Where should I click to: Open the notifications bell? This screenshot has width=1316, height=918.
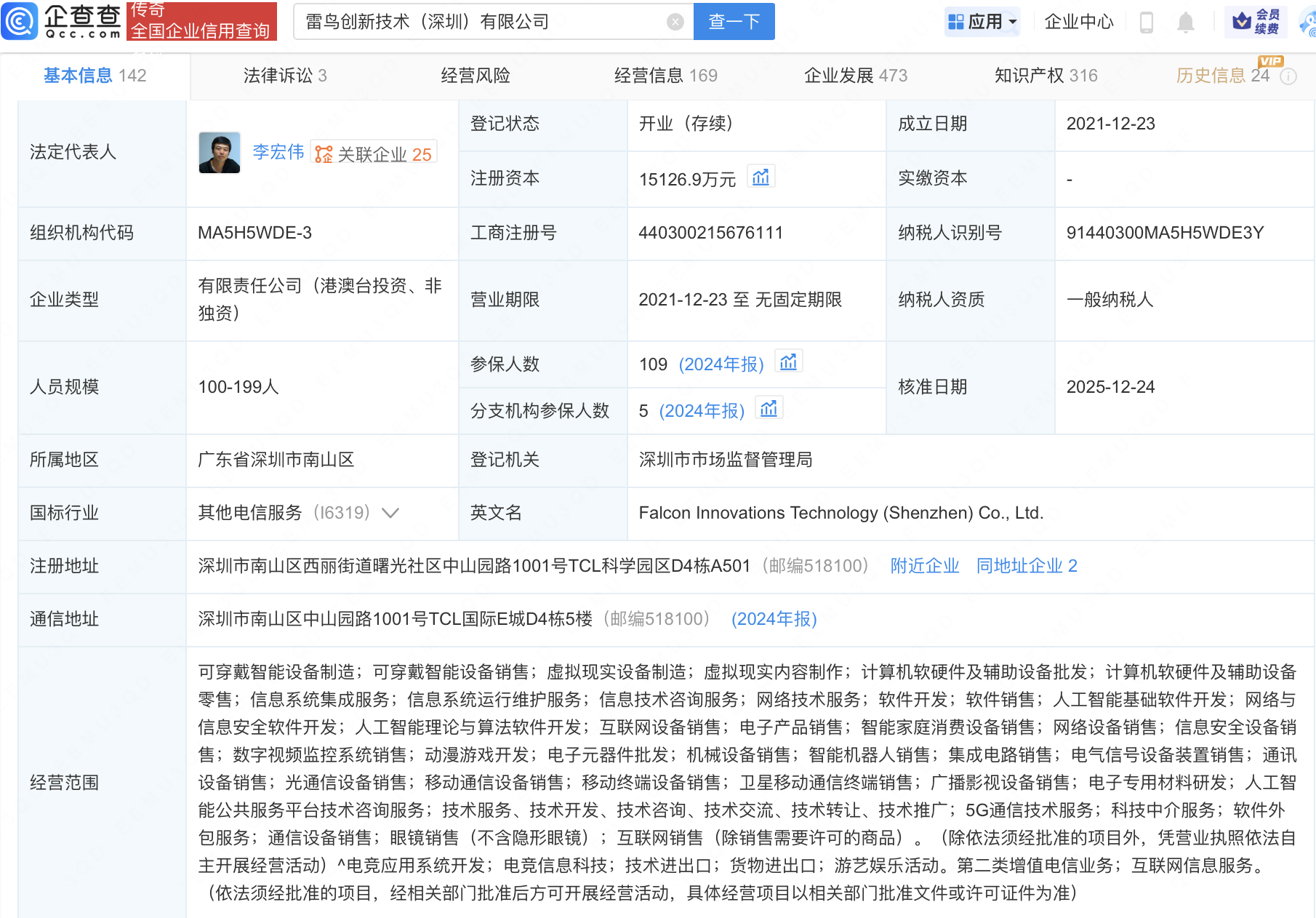click(x=1185, y=23)
